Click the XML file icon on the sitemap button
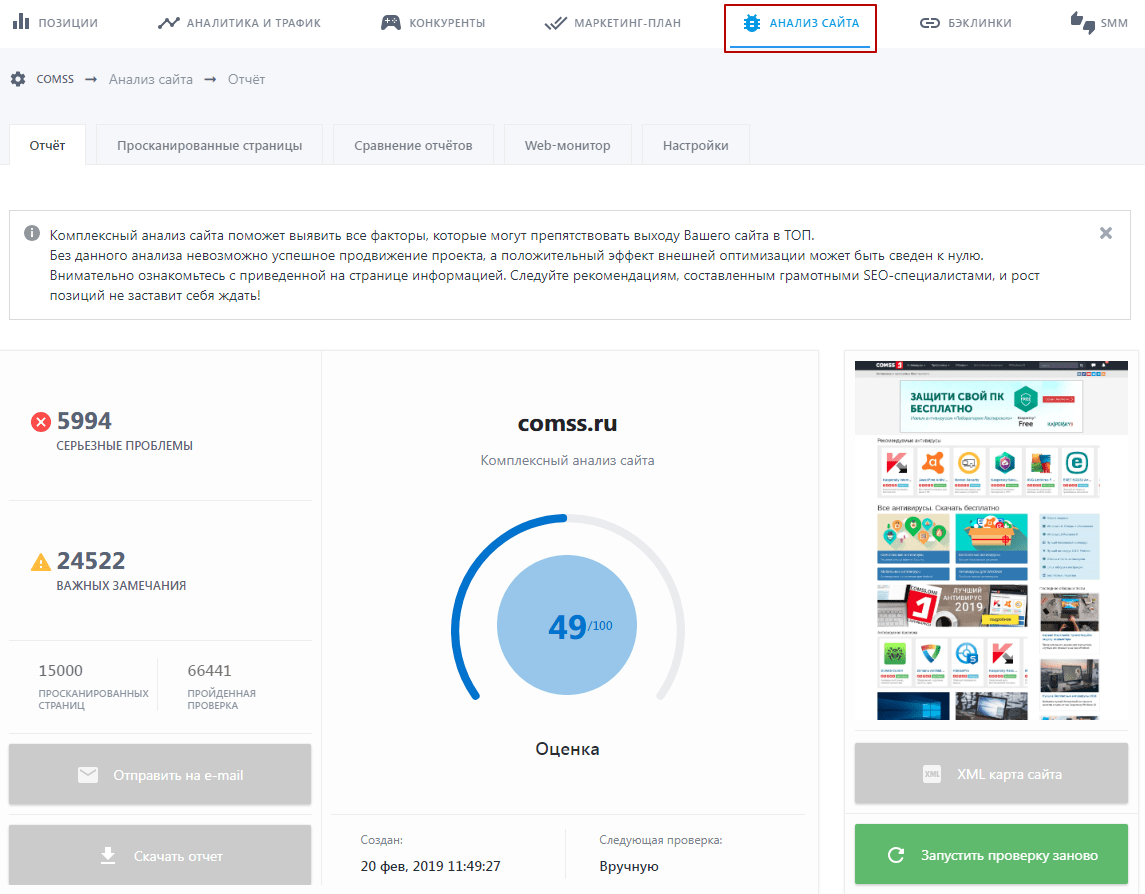The width and height of the screenshot is (1145, 894). tap(932, 774)
